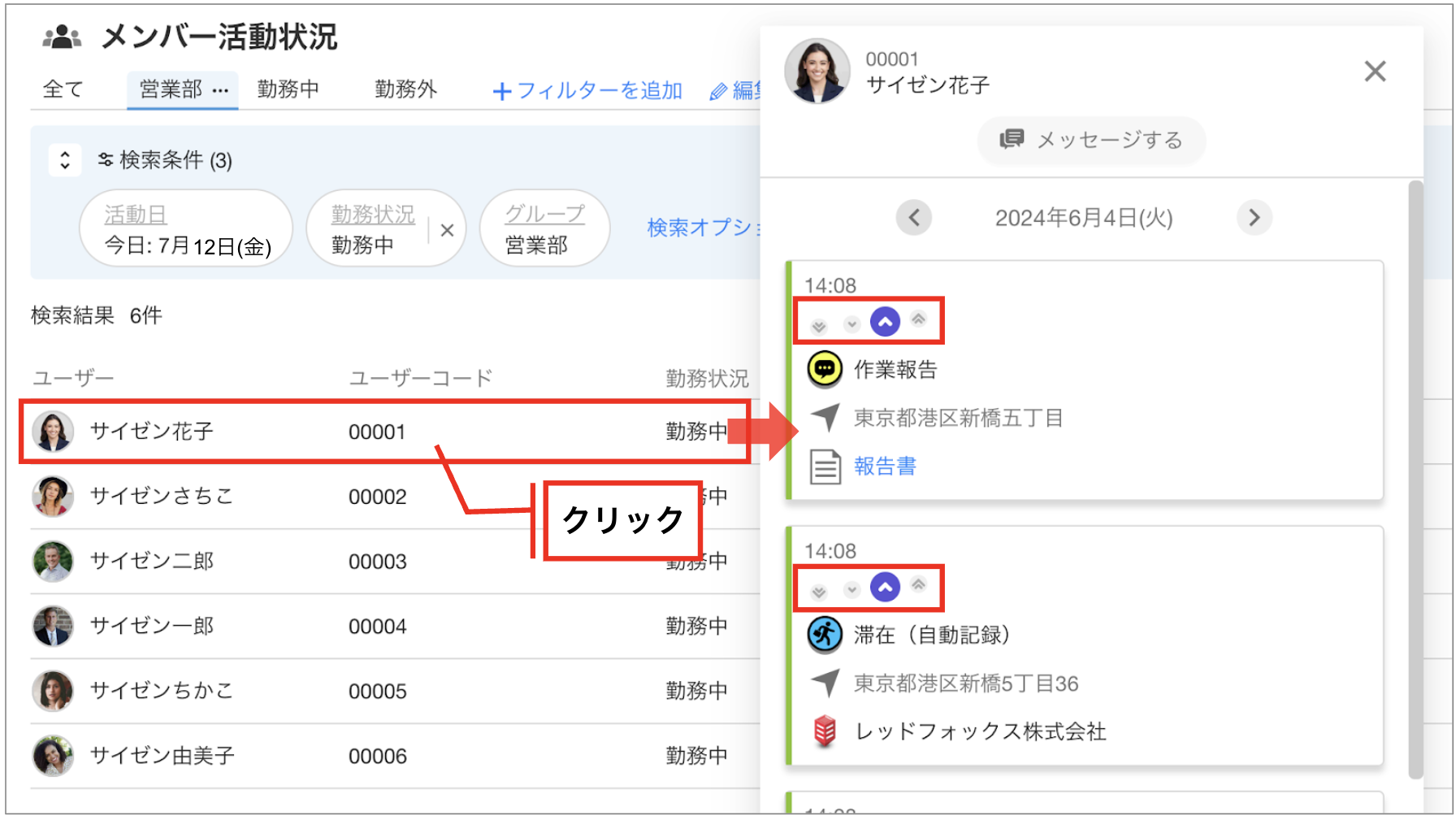The width and height of the screenshot is (1456, 816).
Task: Click the members group icon beside the page title
Action: (x=62, y=37)
